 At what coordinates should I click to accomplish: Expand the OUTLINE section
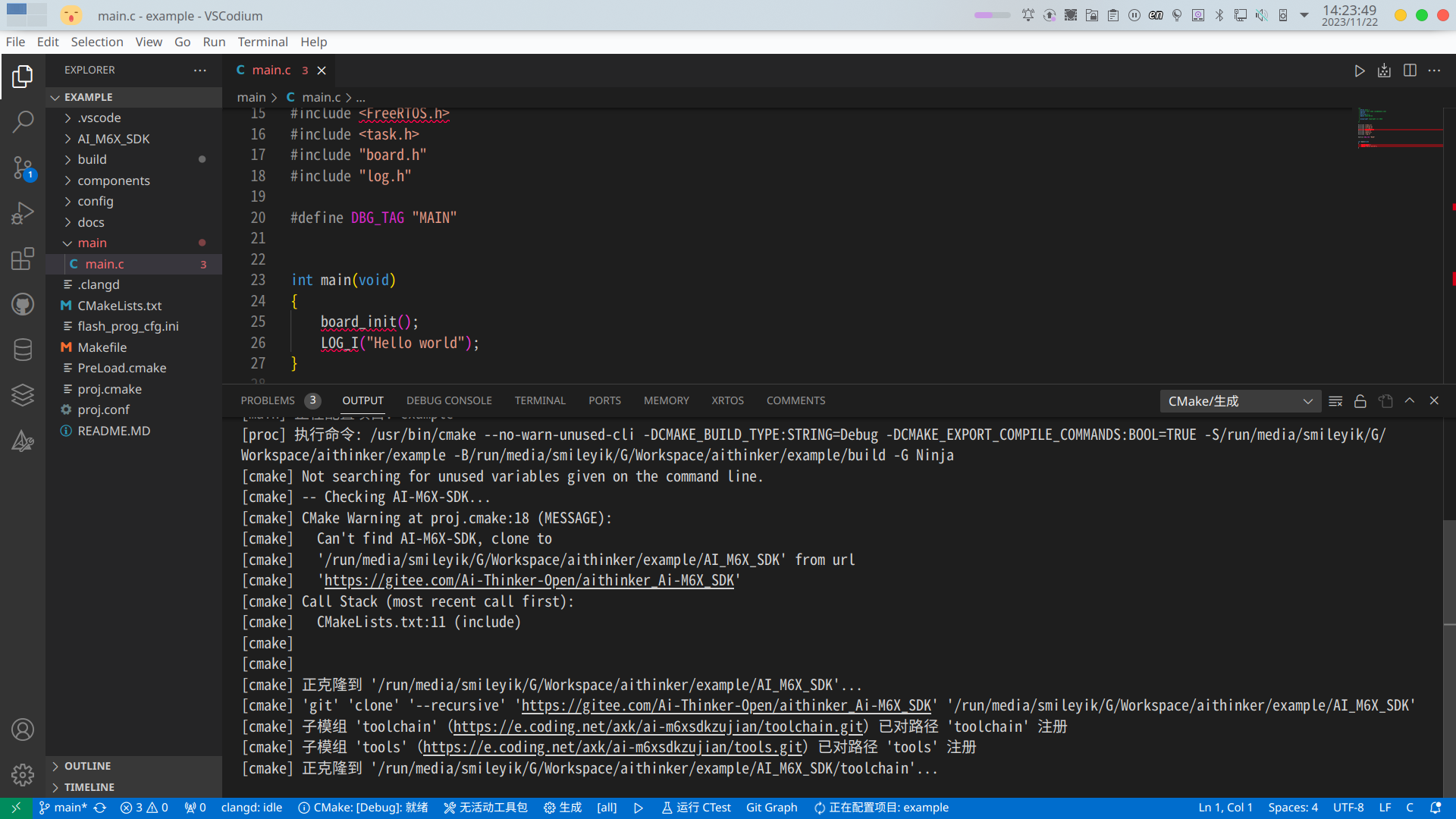click(x=133, y=766)
